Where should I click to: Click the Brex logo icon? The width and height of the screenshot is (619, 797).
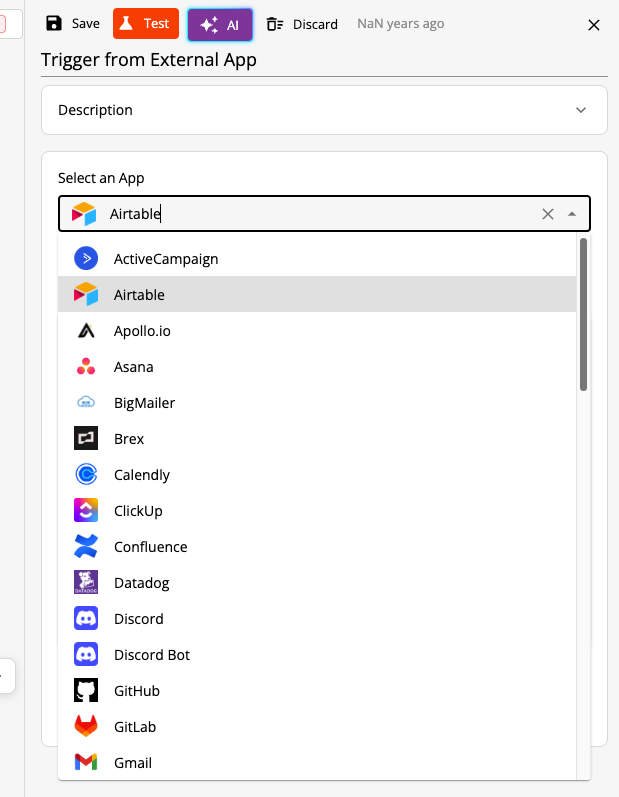[x=86, y=438]
